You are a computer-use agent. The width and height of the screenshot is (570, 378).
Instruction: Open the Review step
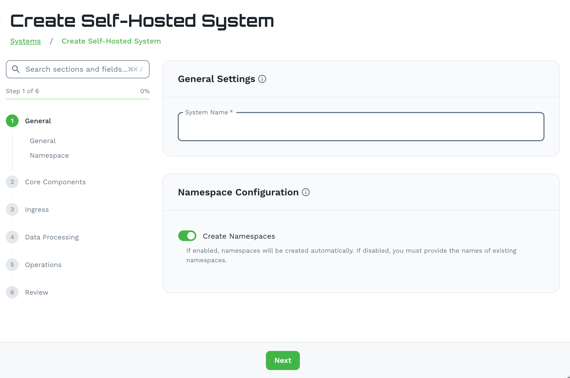click(36, 292)
